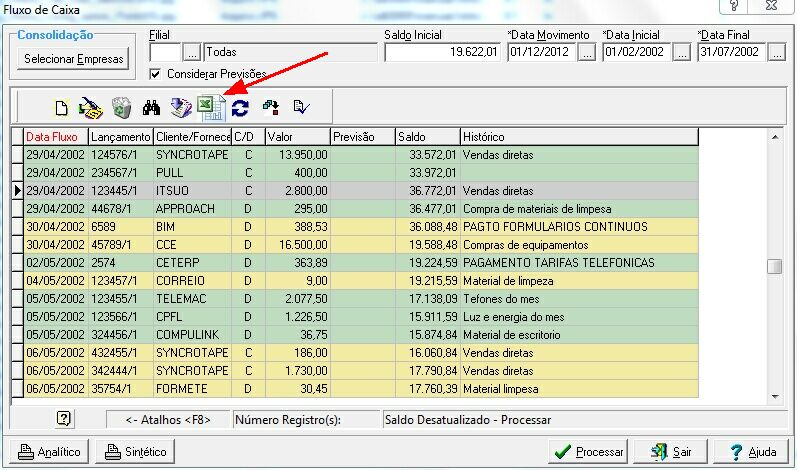Click the Processar button
This screenshot has width=797, height=470.
588,452
